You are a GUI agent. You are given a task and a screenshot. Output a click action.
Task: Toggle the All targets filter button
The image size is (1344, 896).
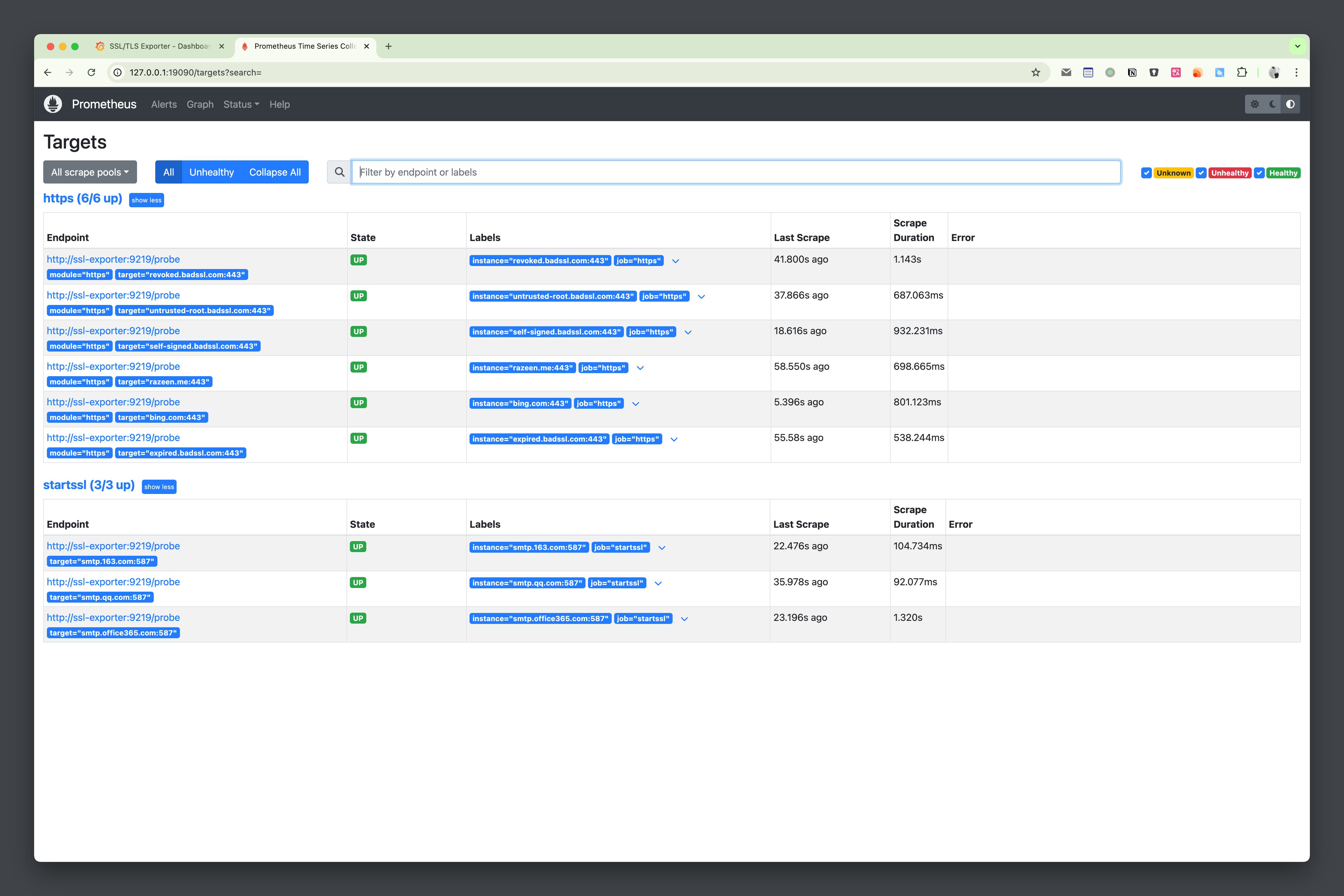(x=169, y=172)
